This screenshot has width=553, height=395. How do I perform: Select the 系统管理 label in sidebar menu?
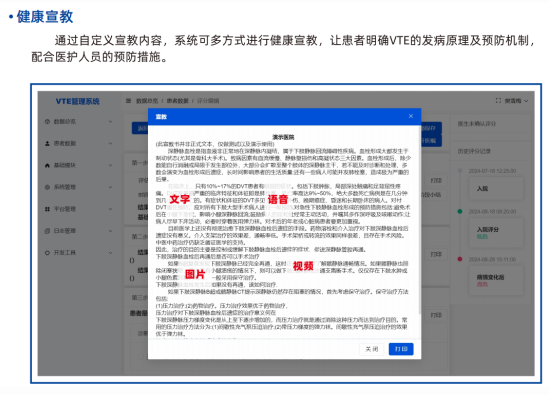[x=65, y=187]
